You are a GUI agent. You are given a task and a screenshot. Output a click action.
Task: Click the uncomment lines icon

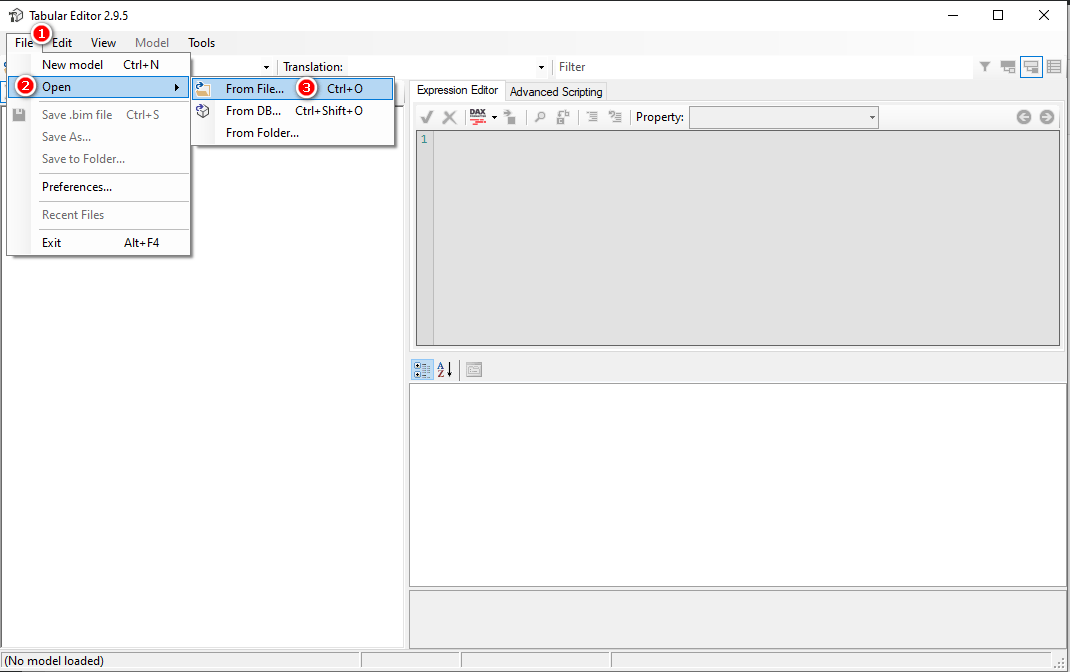coord(615,117)
